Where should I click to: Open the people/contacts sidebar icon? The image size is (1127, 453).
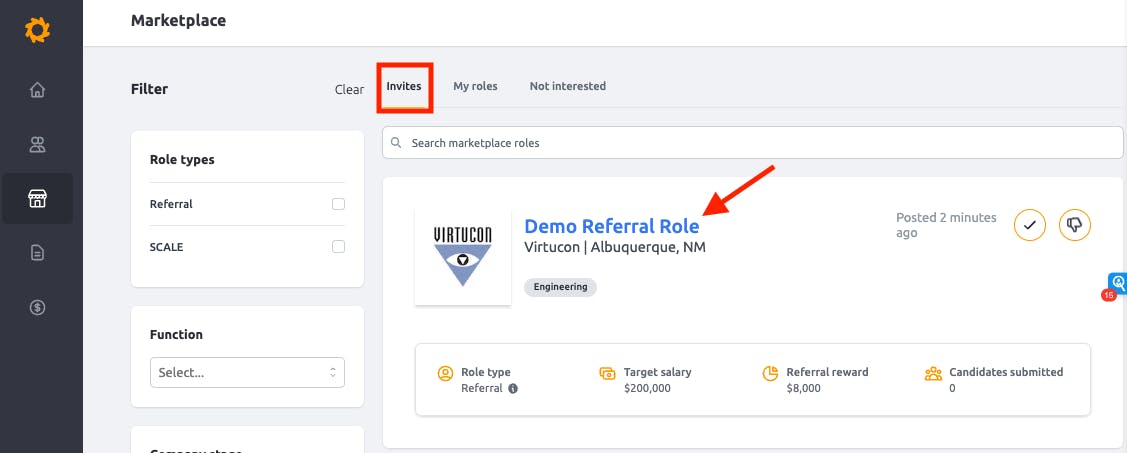click(x=37, y=145)
